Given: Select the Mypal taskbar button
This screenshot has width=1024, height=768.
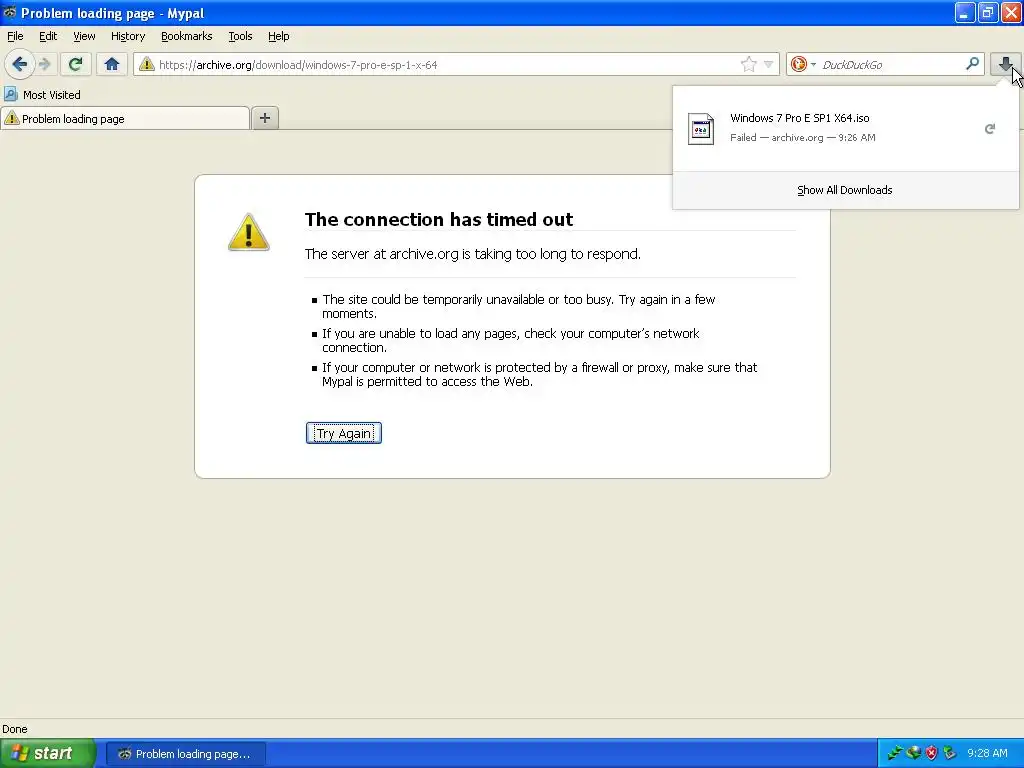Looking at the screenshot, I should pos(185,754).
